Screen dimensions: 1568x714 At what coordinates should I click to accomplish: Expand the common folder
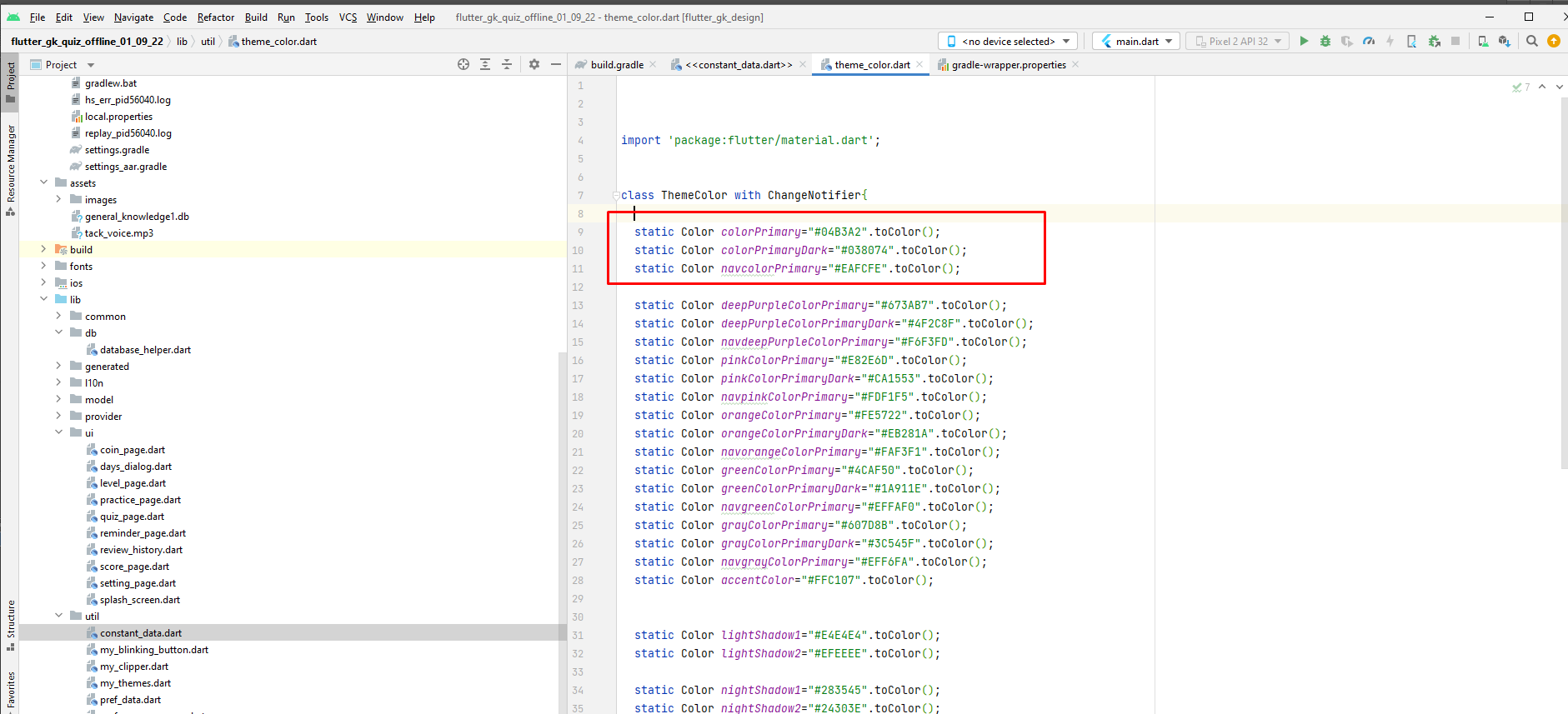pos(58,316)
